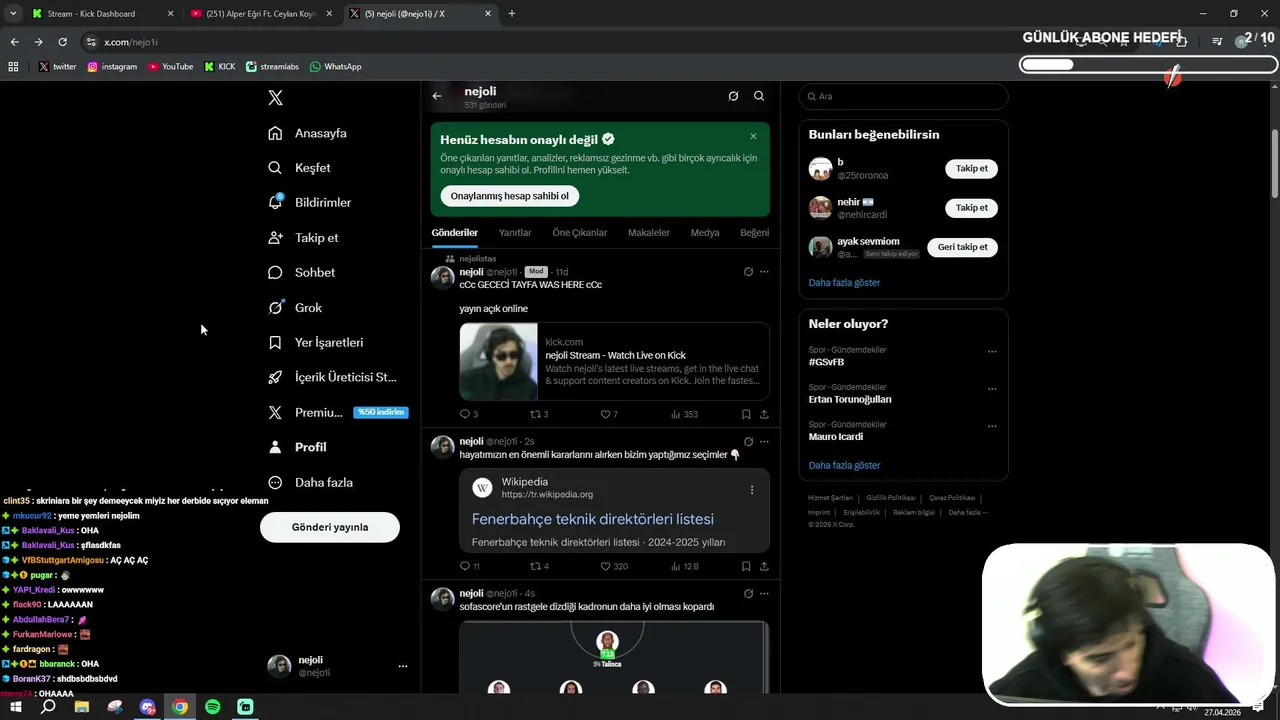
Task: Follow account nehir @nehircardi
Action: click(x=971, y=208)
